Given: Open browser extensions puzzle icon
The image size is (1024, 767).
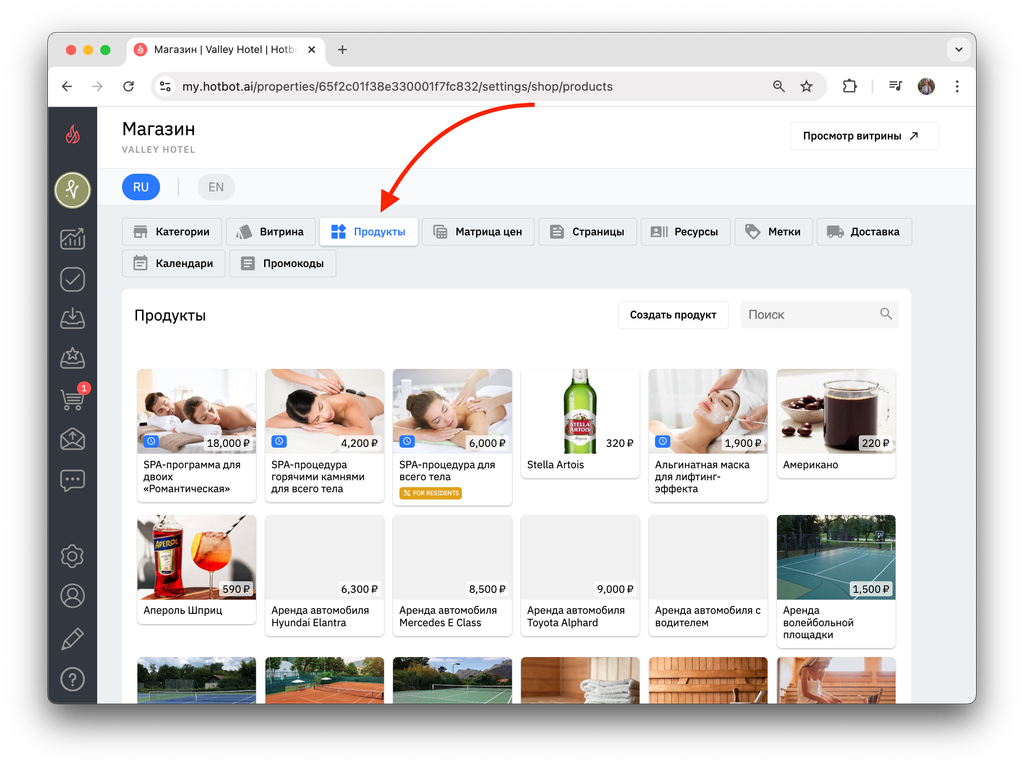Looking at the screenshot, I should [850, 86].
